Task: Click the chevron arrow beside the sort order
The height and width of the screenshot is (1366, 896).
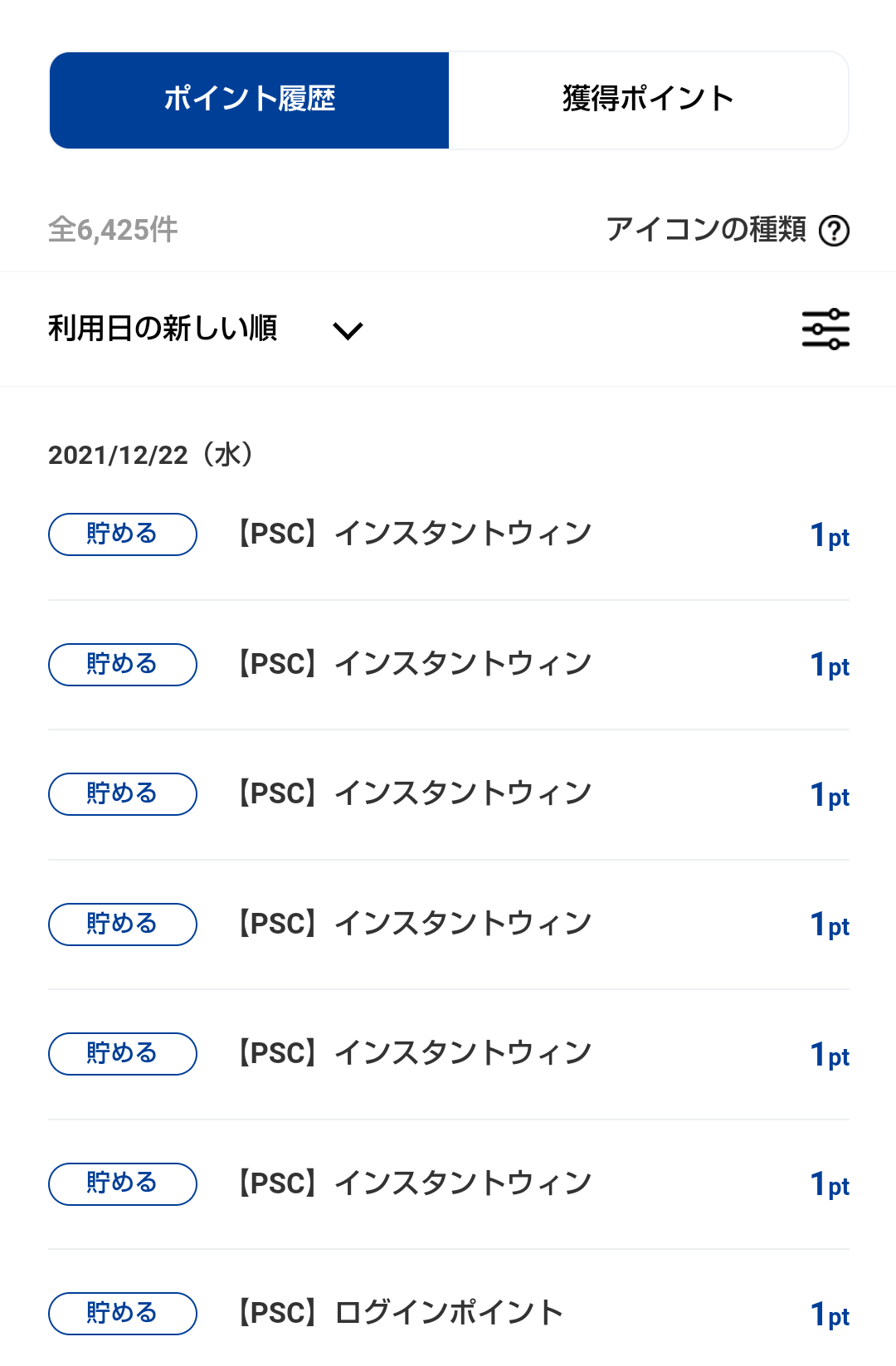Action: 348,331
